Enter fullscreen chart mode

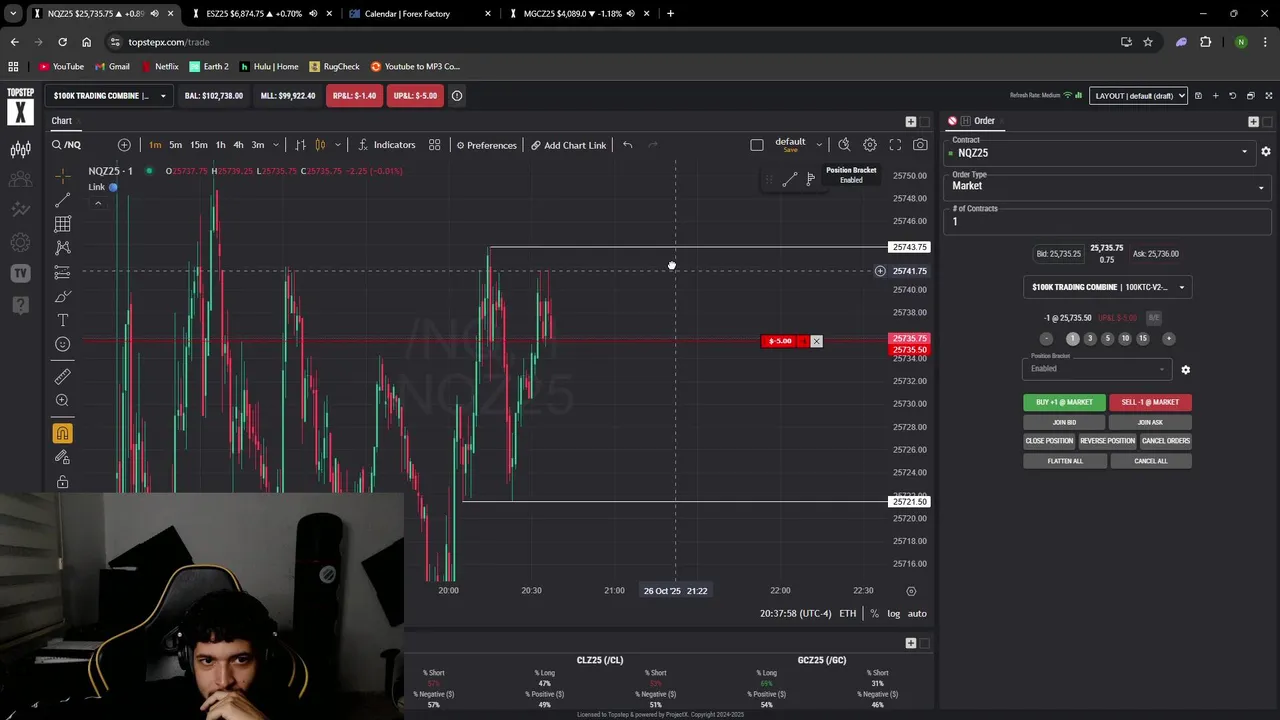(x=895, y=145)
